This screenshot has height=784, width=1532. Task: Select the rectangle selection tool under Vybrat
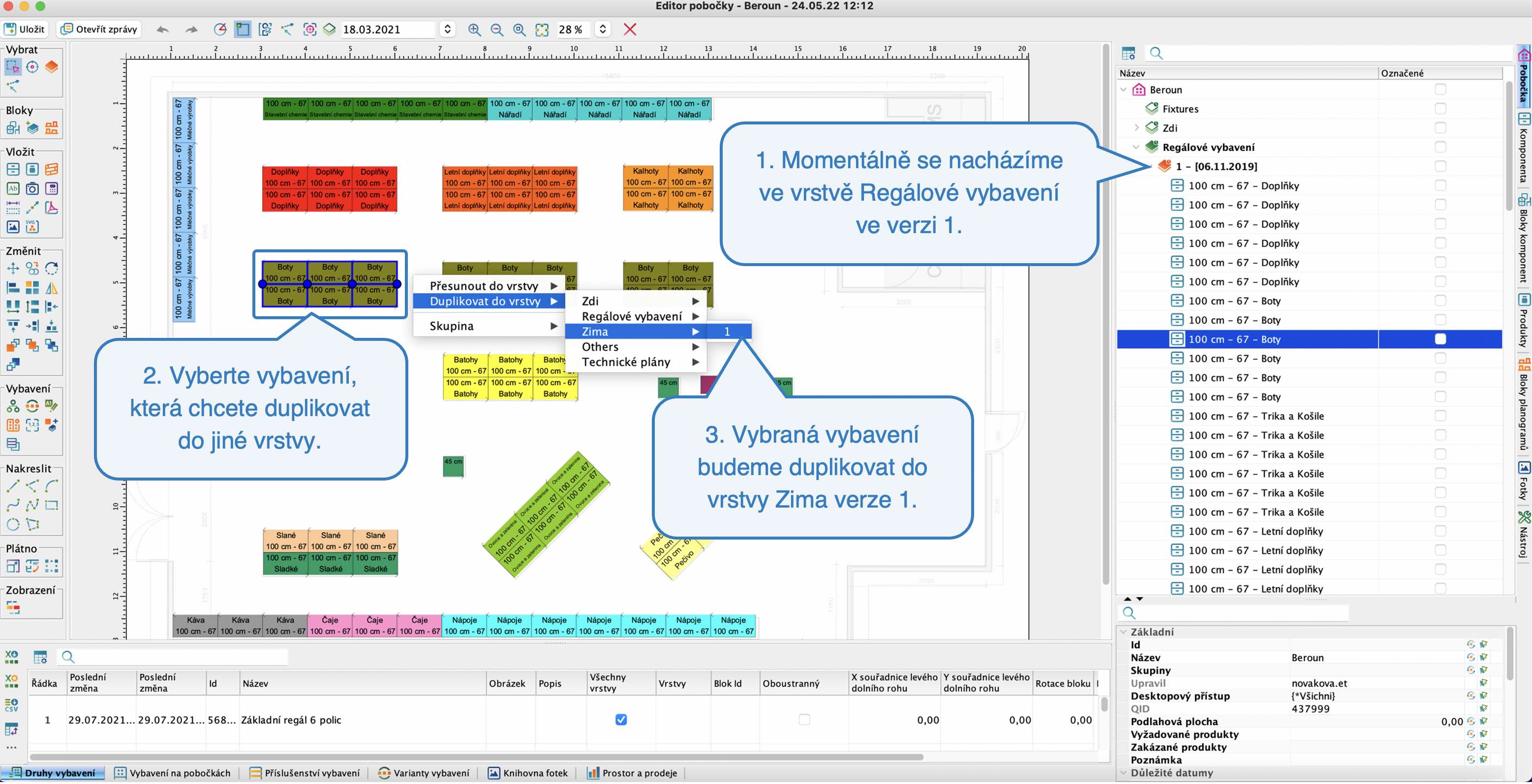[x=12, y=67]
